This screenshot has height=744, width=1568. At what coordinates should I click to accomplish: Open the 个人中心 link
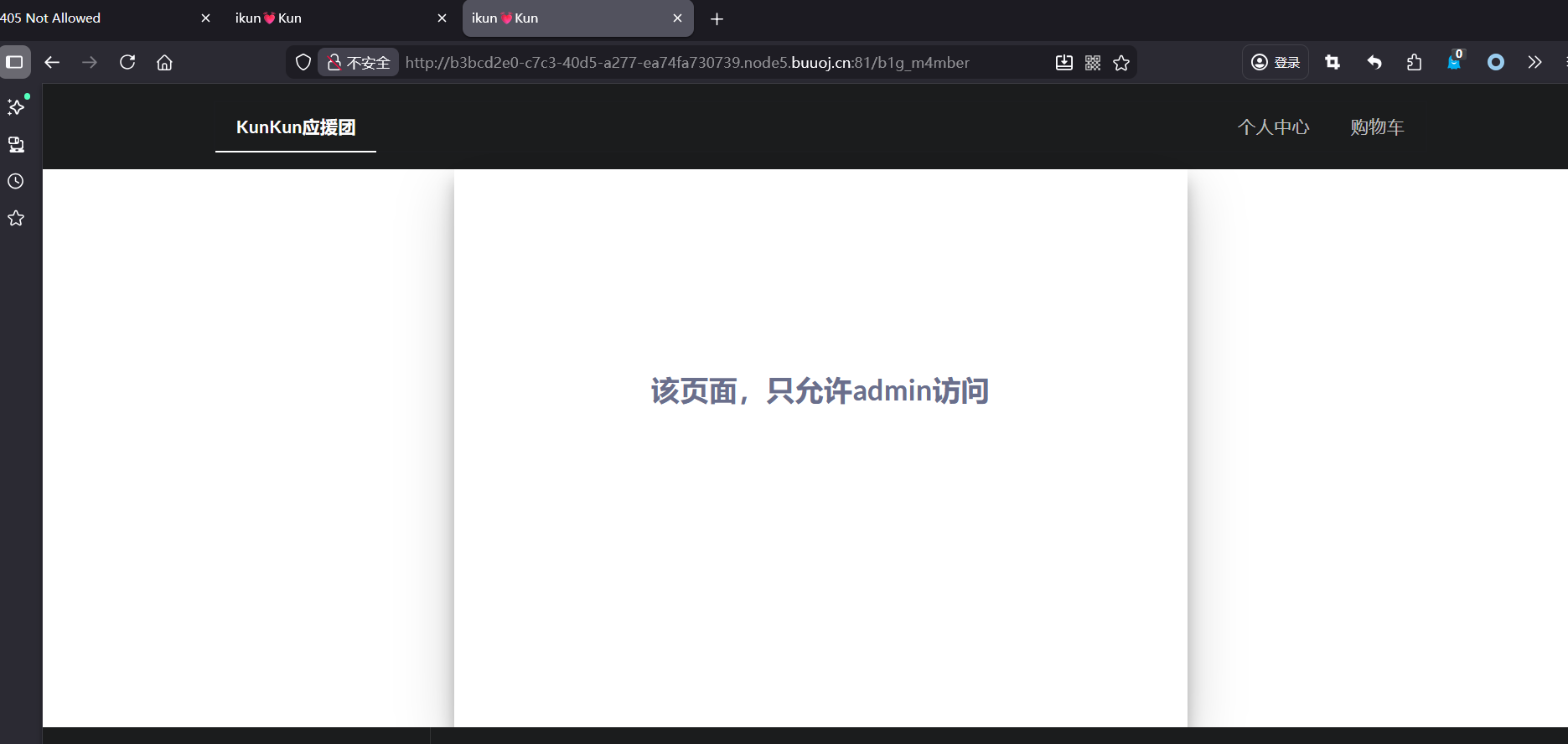click(1273, 127)
